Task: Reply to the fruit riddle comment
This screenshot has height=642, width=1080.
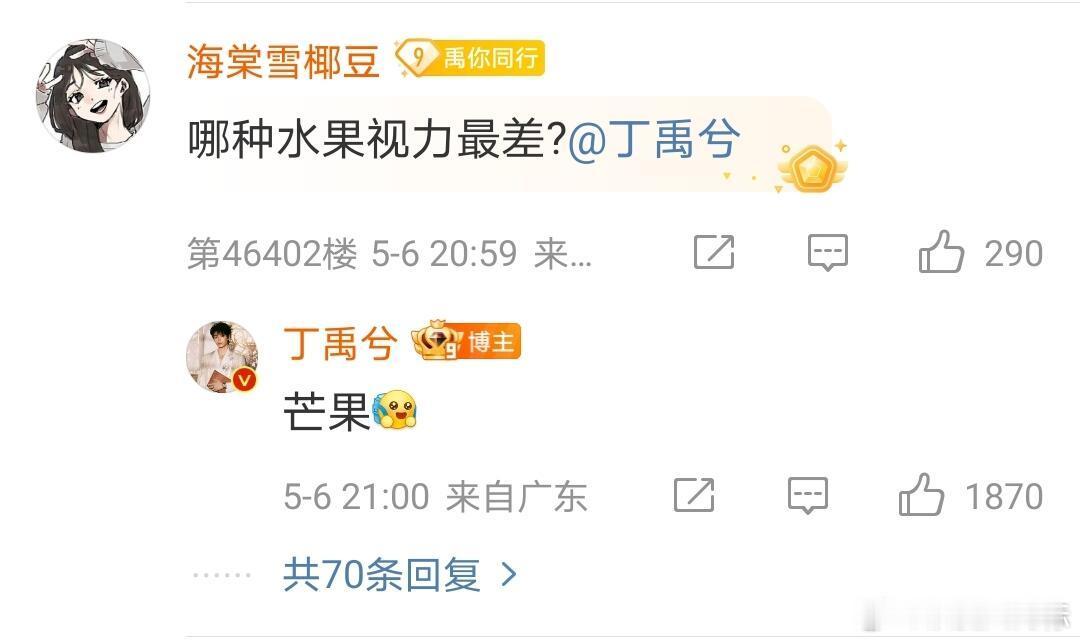Action: [x=827, y=253]
